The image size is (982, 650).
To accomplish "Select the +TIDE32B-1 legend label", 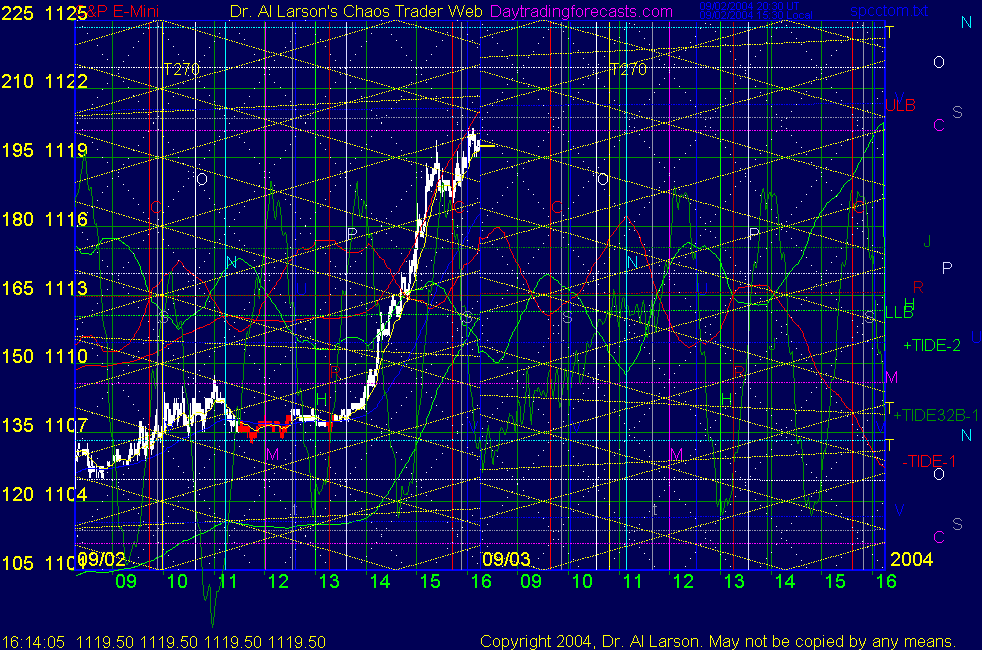I will coord(936,416).
